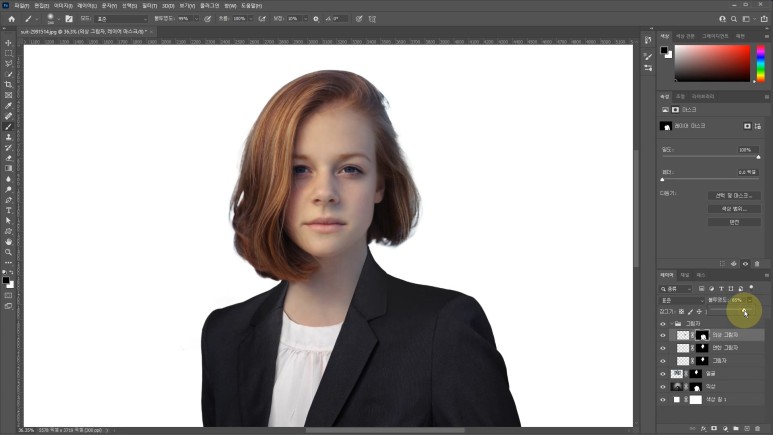Close the suit document tab

[x=151, y=32]
